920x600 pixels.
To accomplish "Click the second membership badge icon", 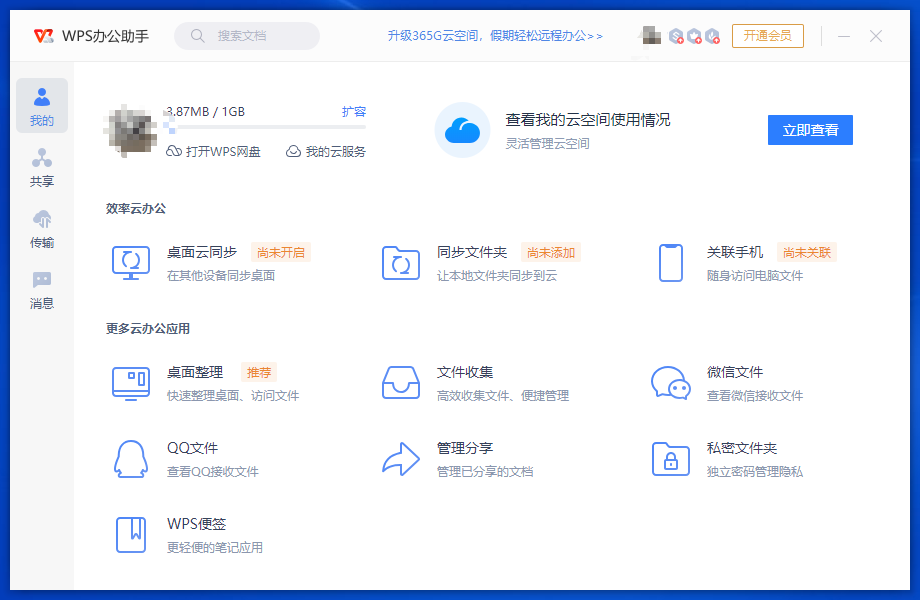I will [x=694, y=36].
